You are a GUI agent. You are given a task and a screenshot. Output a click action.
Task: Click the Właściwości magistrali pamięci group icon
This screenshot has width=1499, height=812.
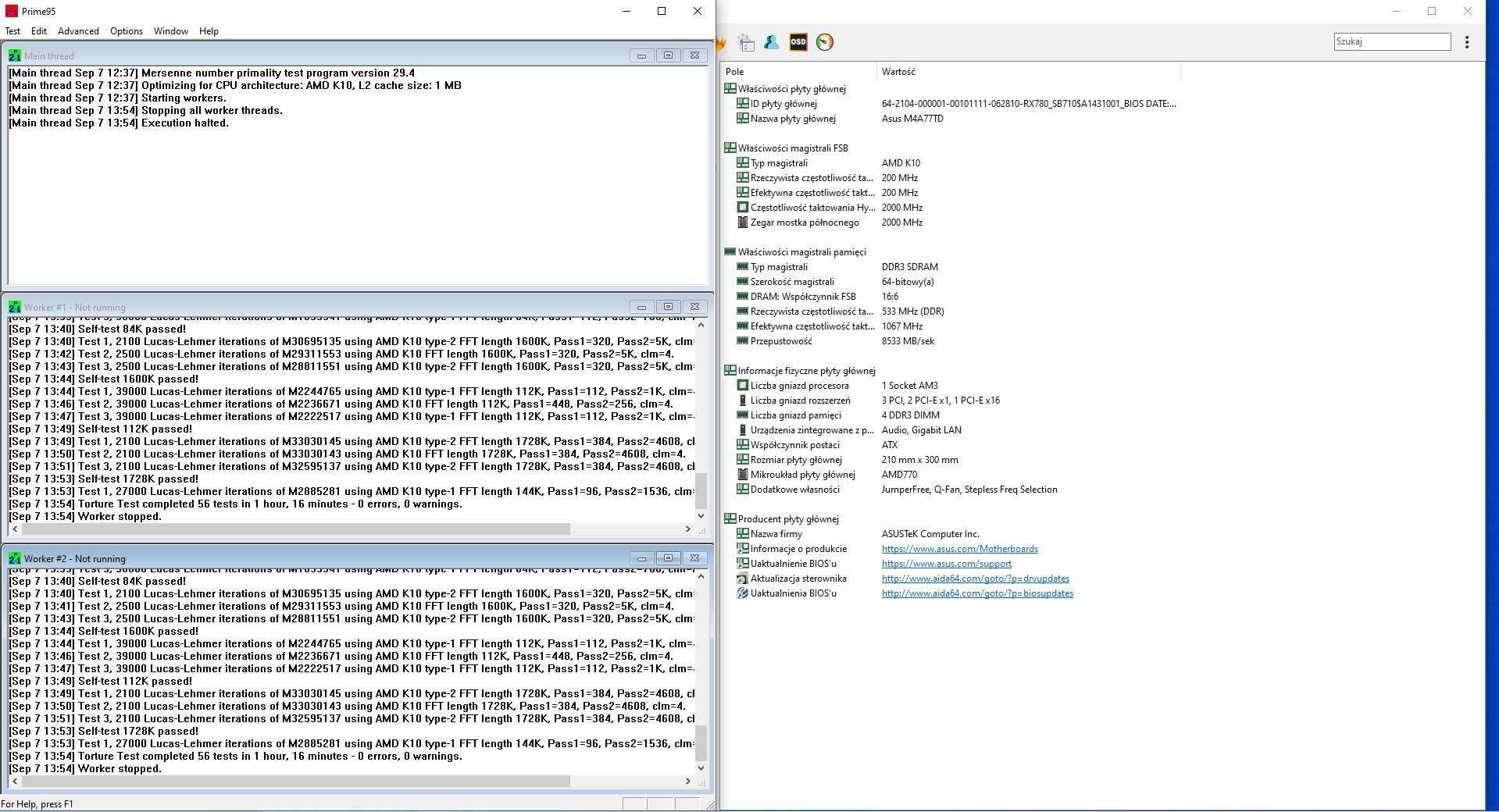(x=730, y=251)
